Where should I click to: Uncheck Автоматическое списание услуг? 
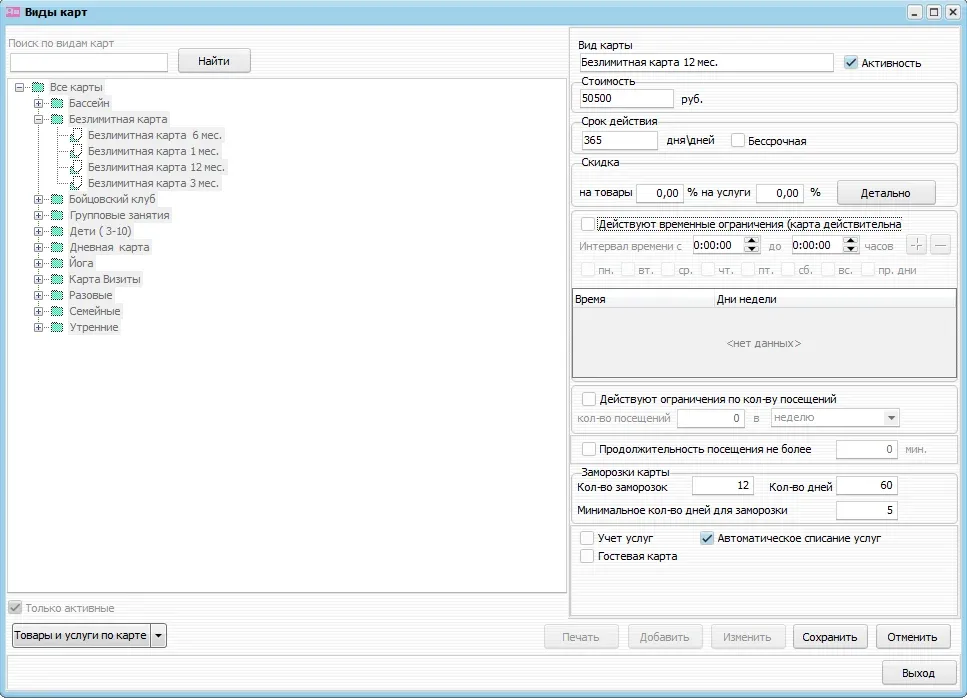[707, 538]
